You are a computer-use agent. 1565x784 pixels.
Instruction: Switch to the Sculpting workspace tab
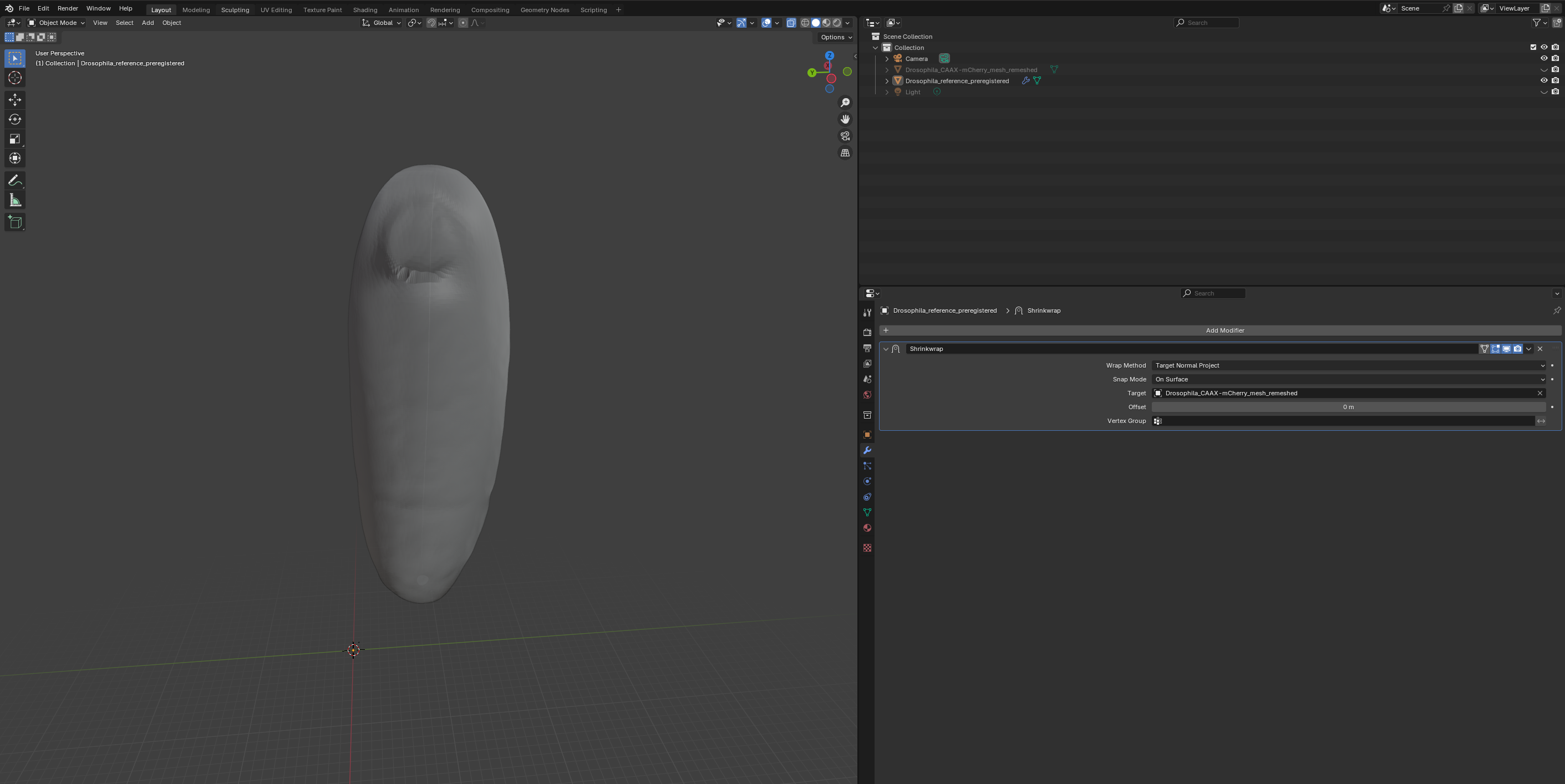coord(235,10)
